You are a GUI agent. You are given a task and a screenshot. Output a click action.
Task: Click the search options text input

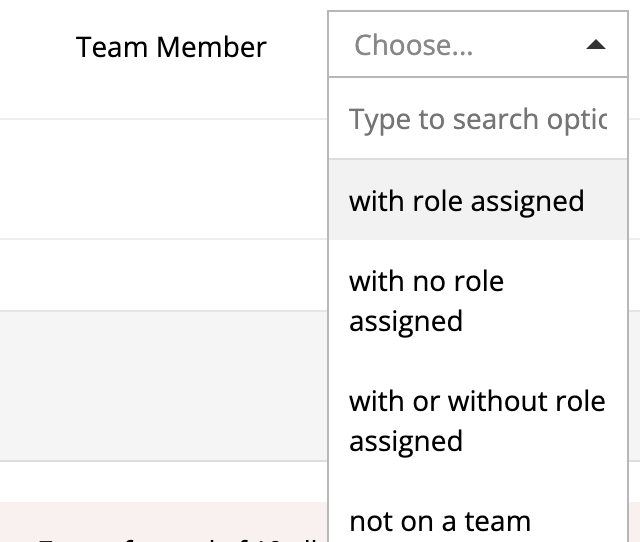click(x=478, y=120)
